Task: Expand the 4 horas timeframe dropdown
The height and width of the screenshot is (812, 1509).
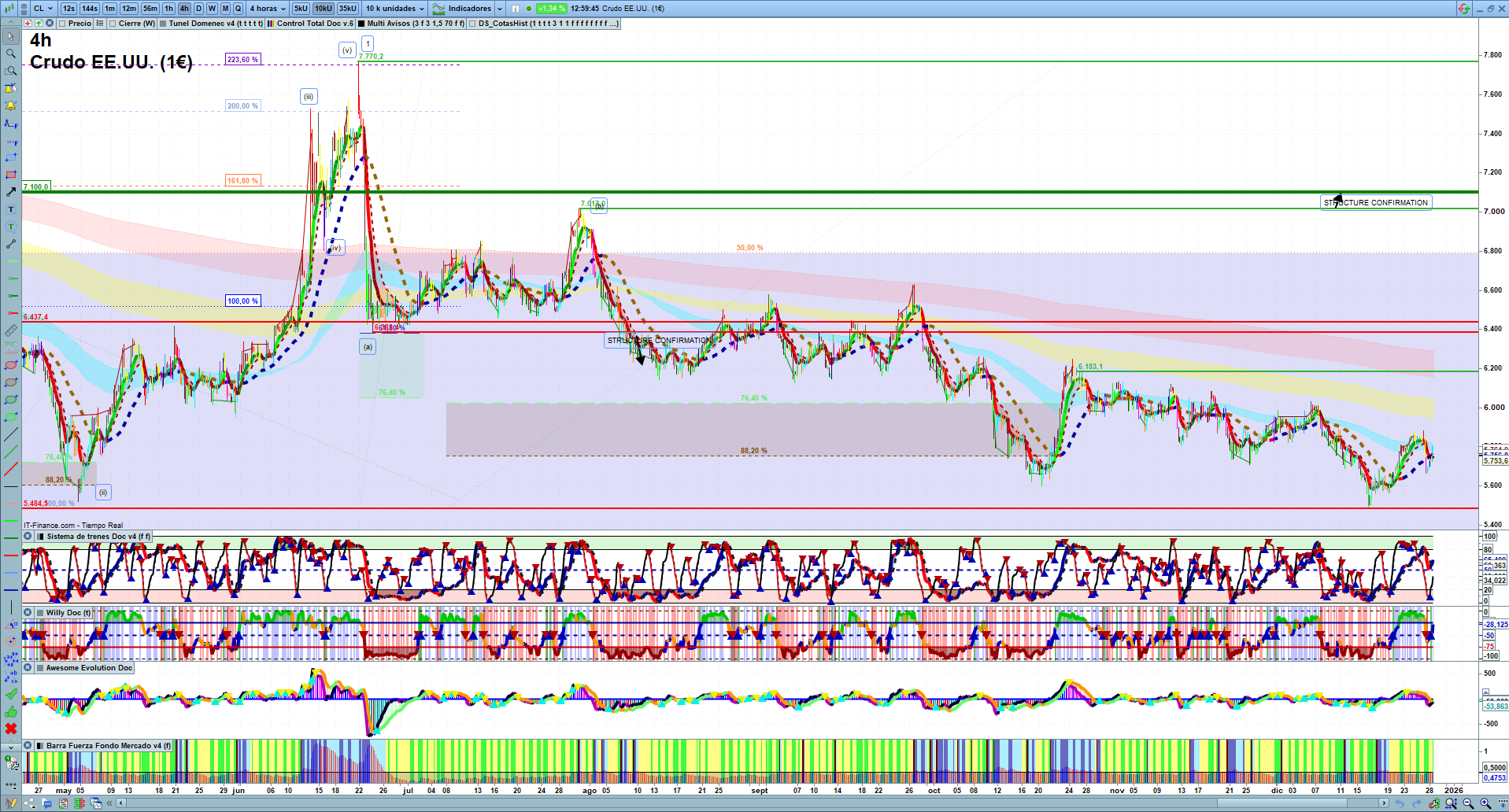Action: [268, 9]
